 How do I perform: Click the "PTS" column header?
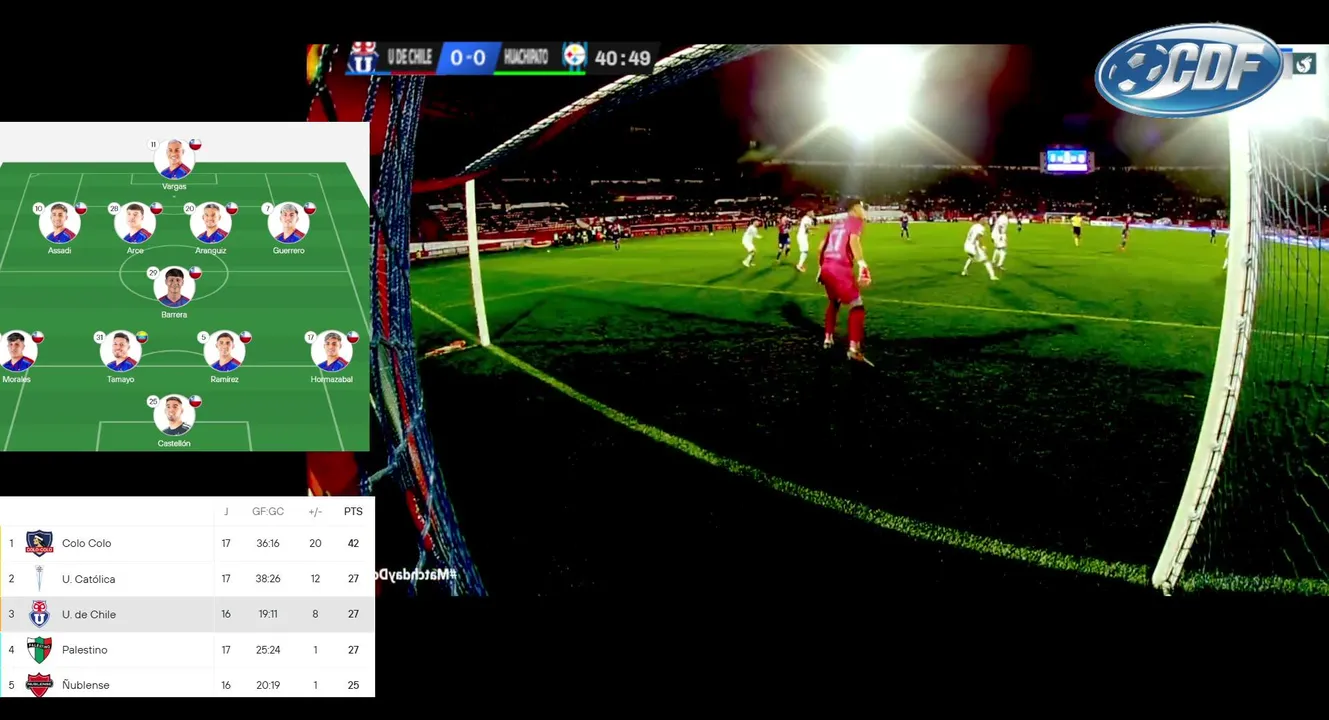(x=353, y=511)
